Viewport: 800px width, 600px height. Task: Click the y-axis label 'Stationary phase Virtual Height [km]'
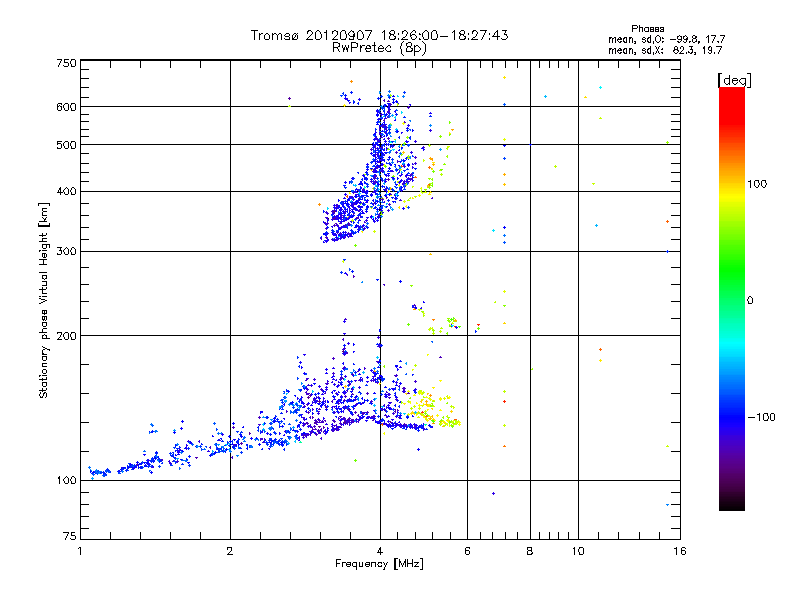tap(43, 301)
